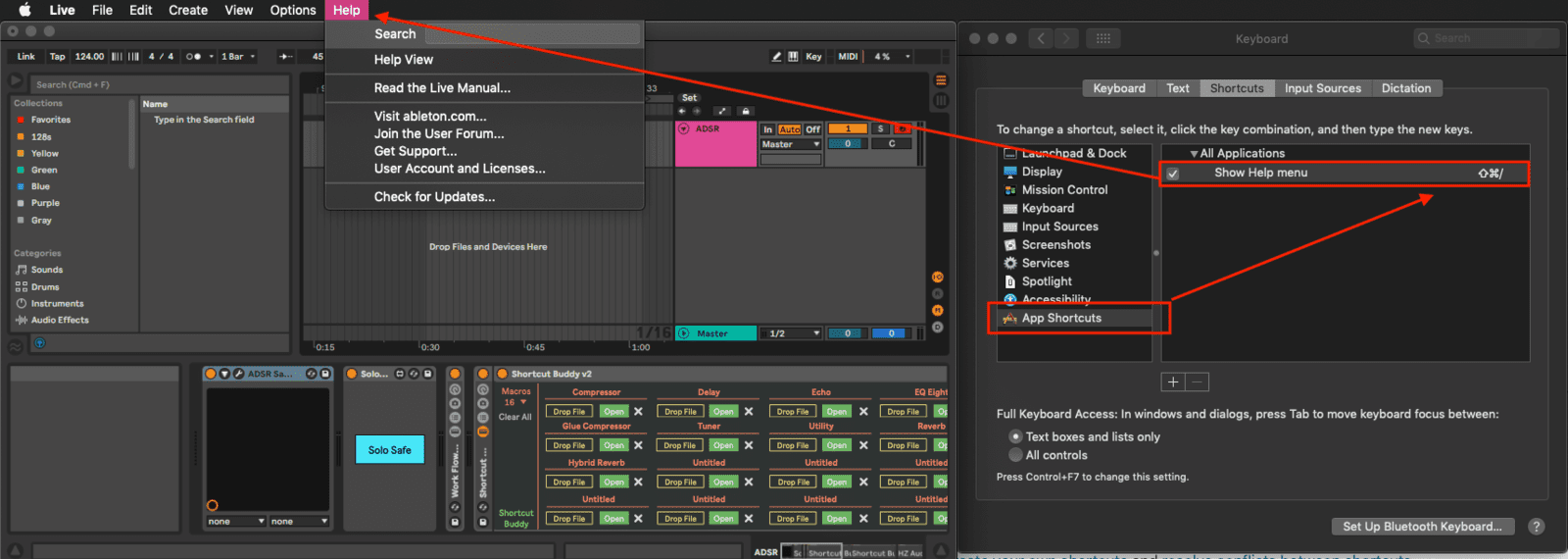The image size is (1568, 559).
Task: Switch to Keyboard tab in Keyboard preferences
Action: [x=1119, y=88]
